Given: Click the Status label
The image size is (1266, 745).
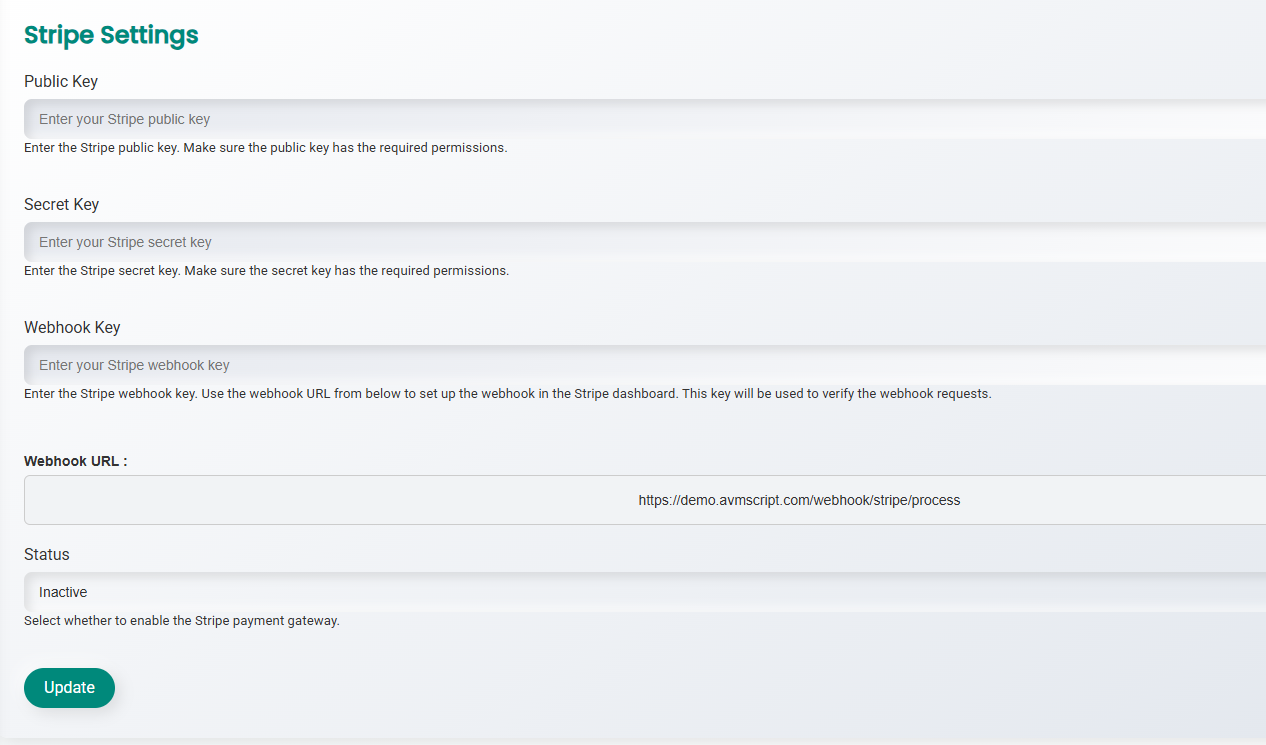Looking at the screenshot, I should (x=47, y=554).
